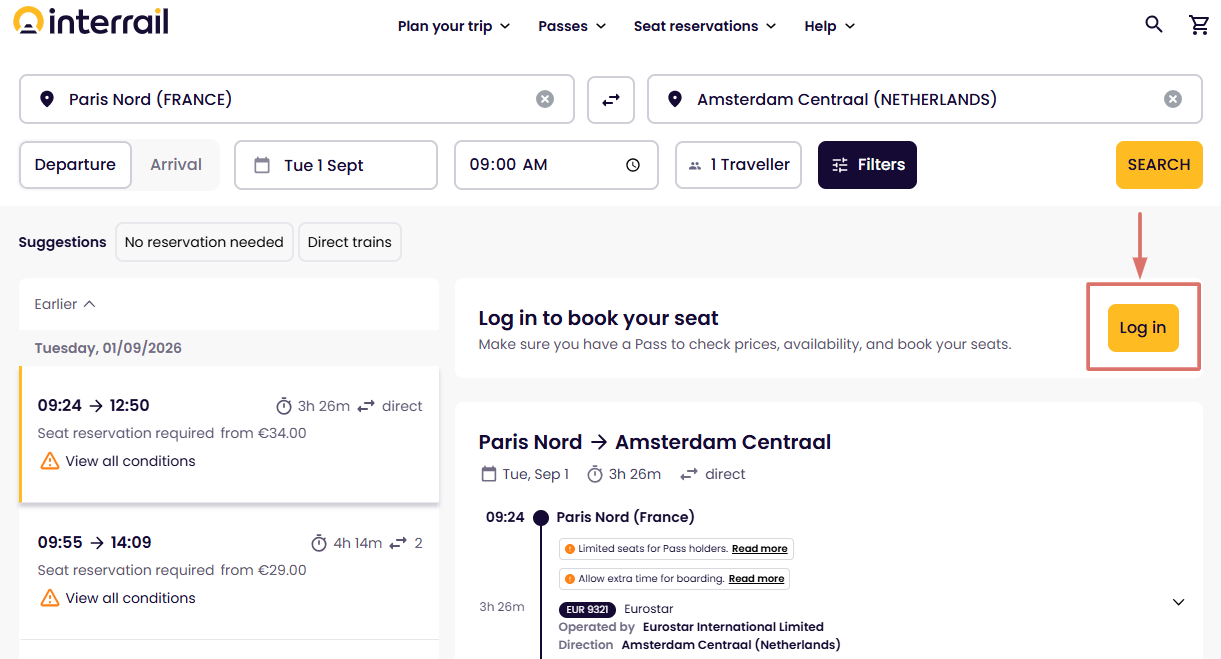Click the calendar icon beside Tue 1 Sept
The height and width of the screenshot is (659, 1221).
[262, 165]
